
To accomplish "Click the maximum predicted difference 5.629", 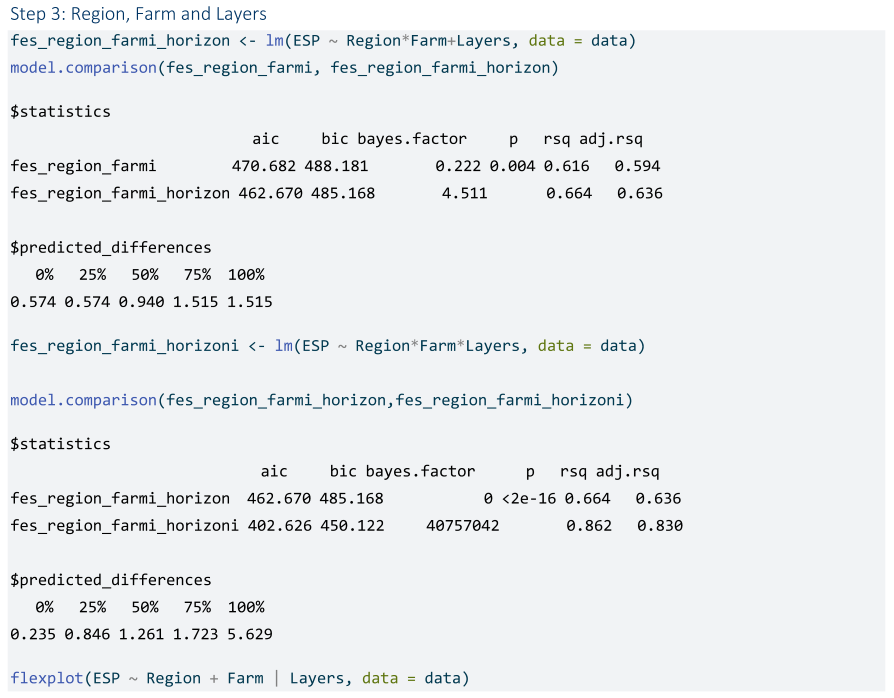I will click(x=250, y=634).
